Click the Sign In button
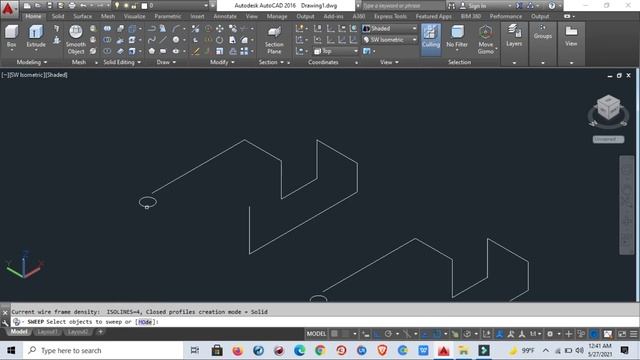640x360 pixels. click(x=473, y=6)
